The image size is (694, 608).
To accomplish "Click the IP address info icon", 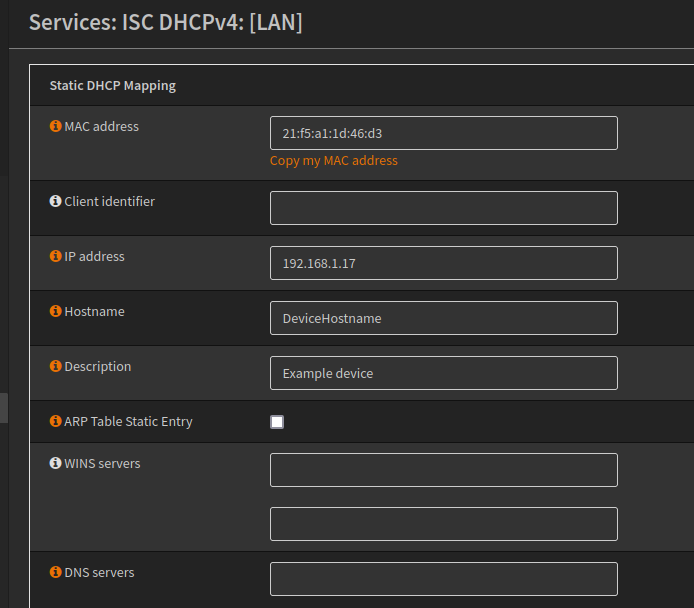I will (55, 256).
